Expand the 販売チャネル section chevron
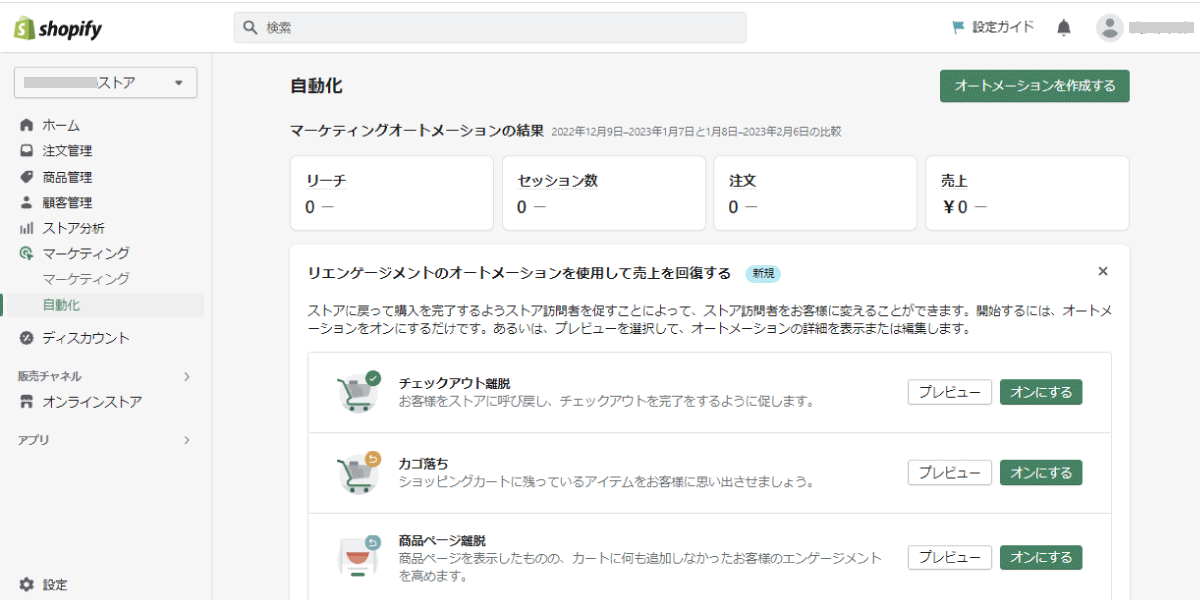The height and width of the screenshot is (600, 1200). [x=187, y=377]
